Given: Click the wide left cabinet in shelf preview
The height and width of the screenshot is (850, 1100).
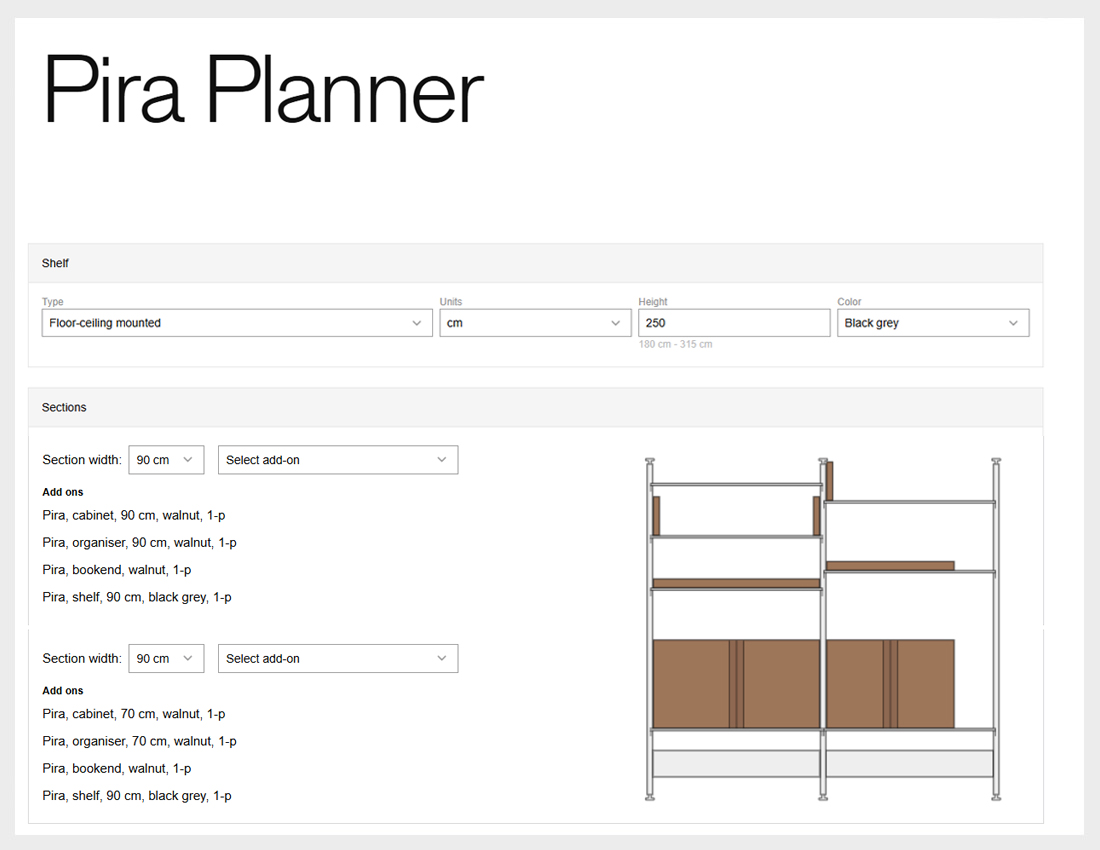Looking at the screenshot, I should coord(736,683).
